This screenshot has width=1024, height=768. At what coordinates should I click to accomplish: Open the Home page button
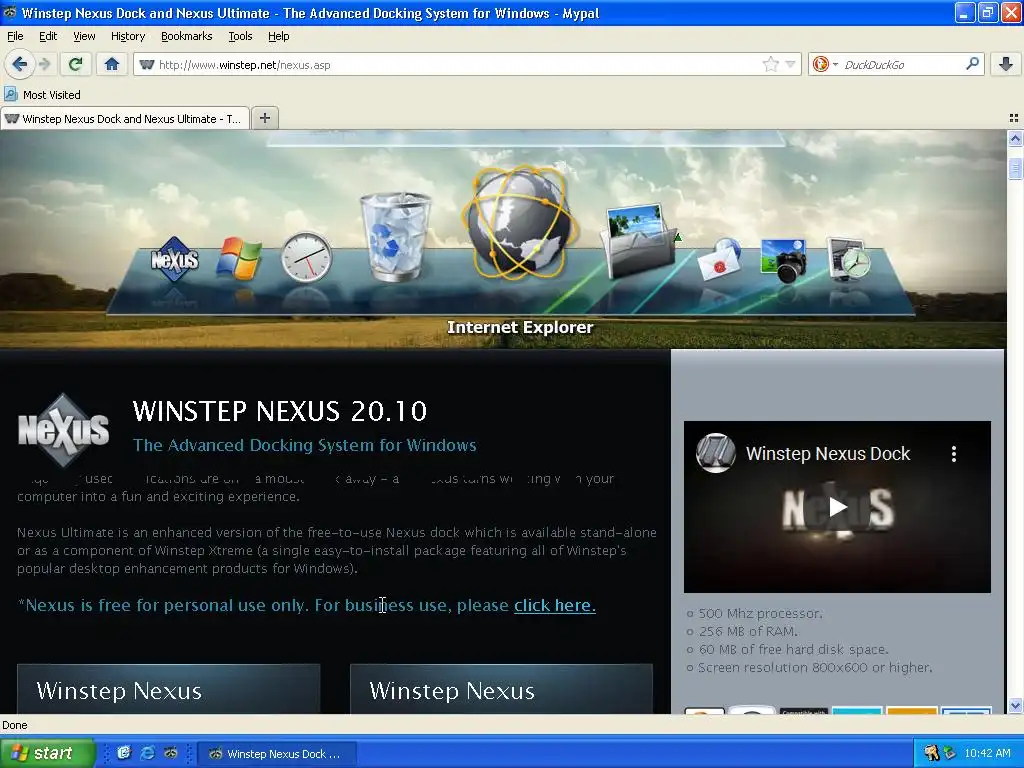pos(112,64)
